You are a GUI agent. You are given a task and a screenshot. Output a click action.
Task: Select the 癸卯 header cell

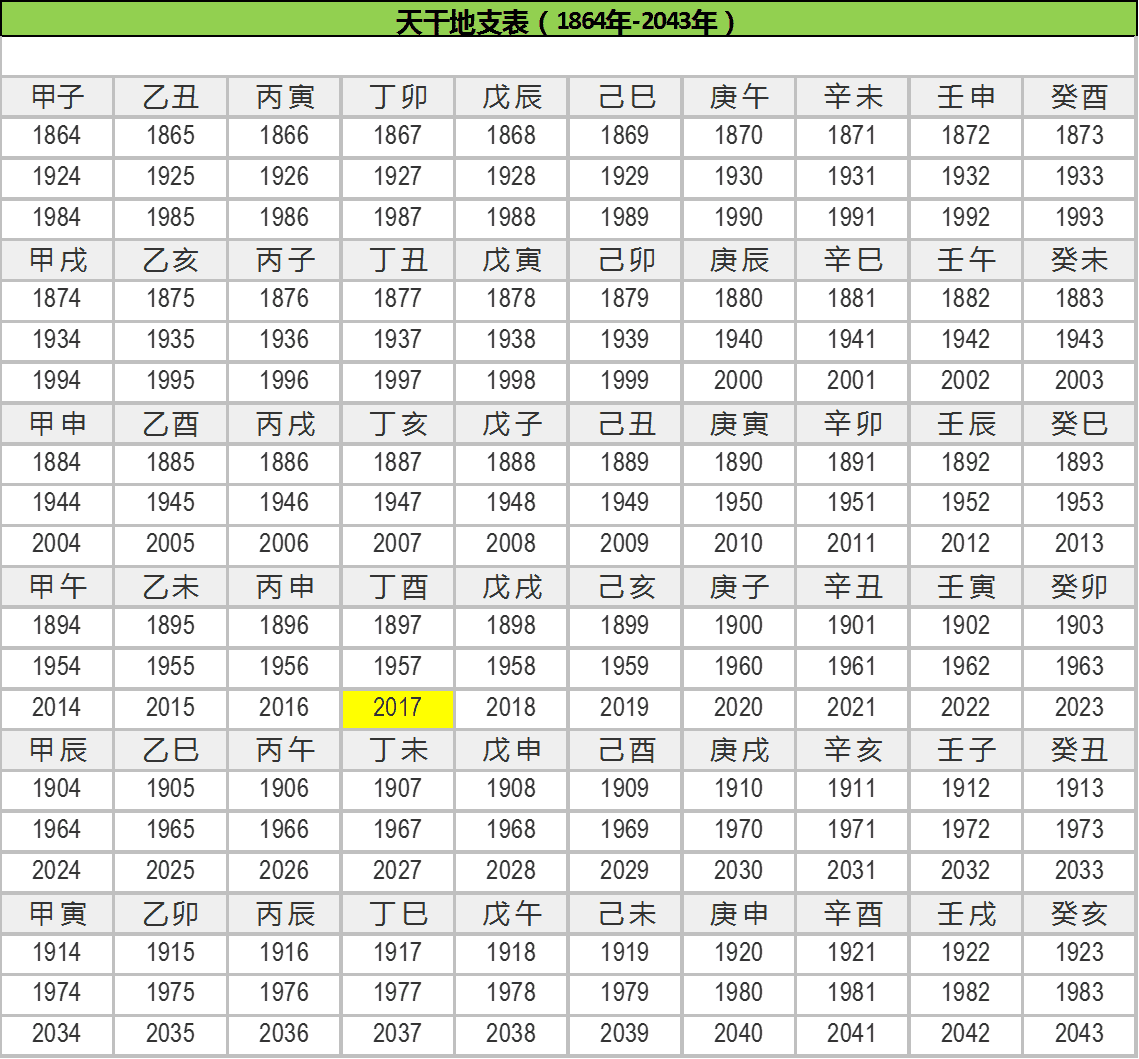coord(1079,587)
